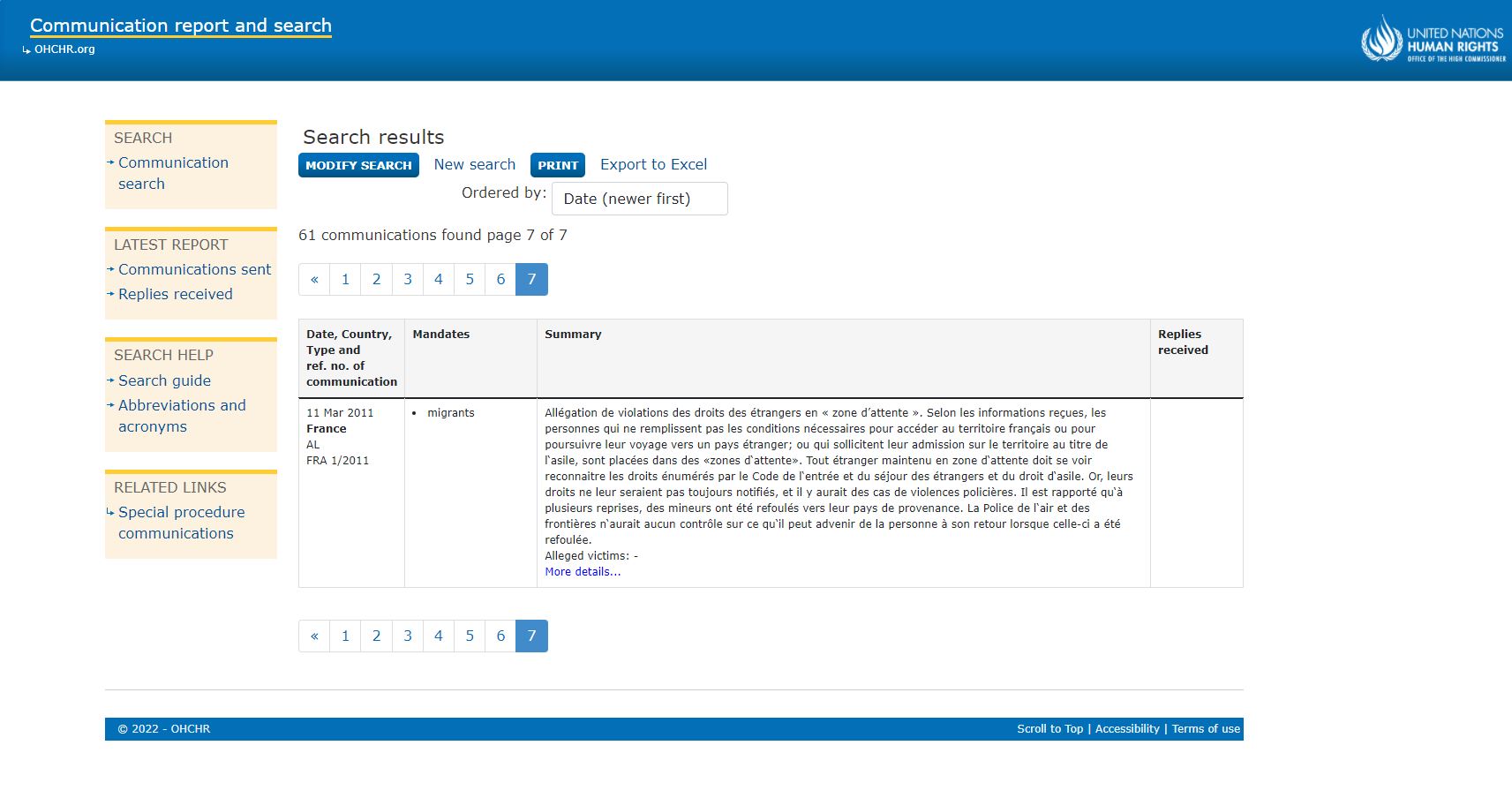Start a New search
The height and width of the screenshot is (798, 1512).
(474, 164)
